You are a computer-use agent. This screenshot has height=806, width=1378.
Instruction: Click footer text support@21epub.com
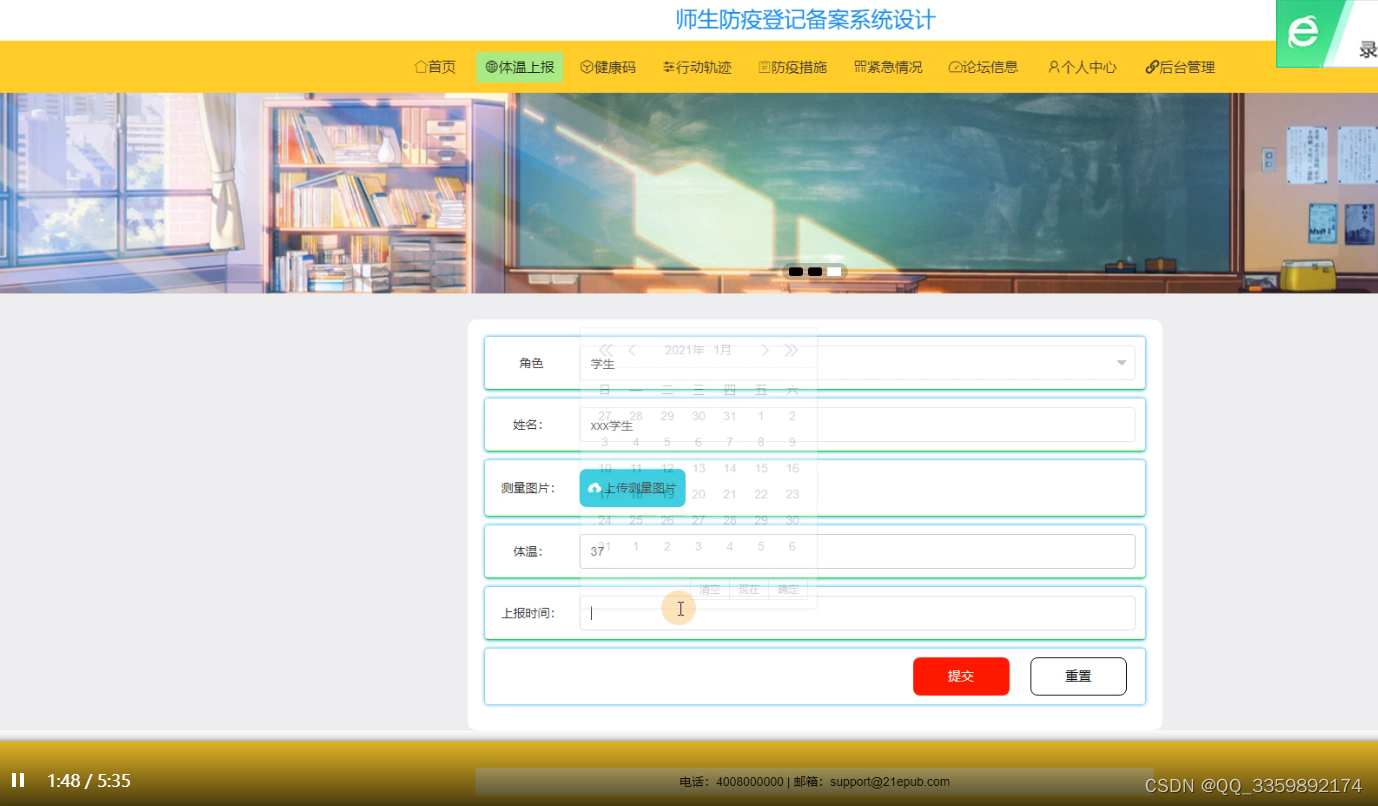pyautogui.click(x=890, y=782)
